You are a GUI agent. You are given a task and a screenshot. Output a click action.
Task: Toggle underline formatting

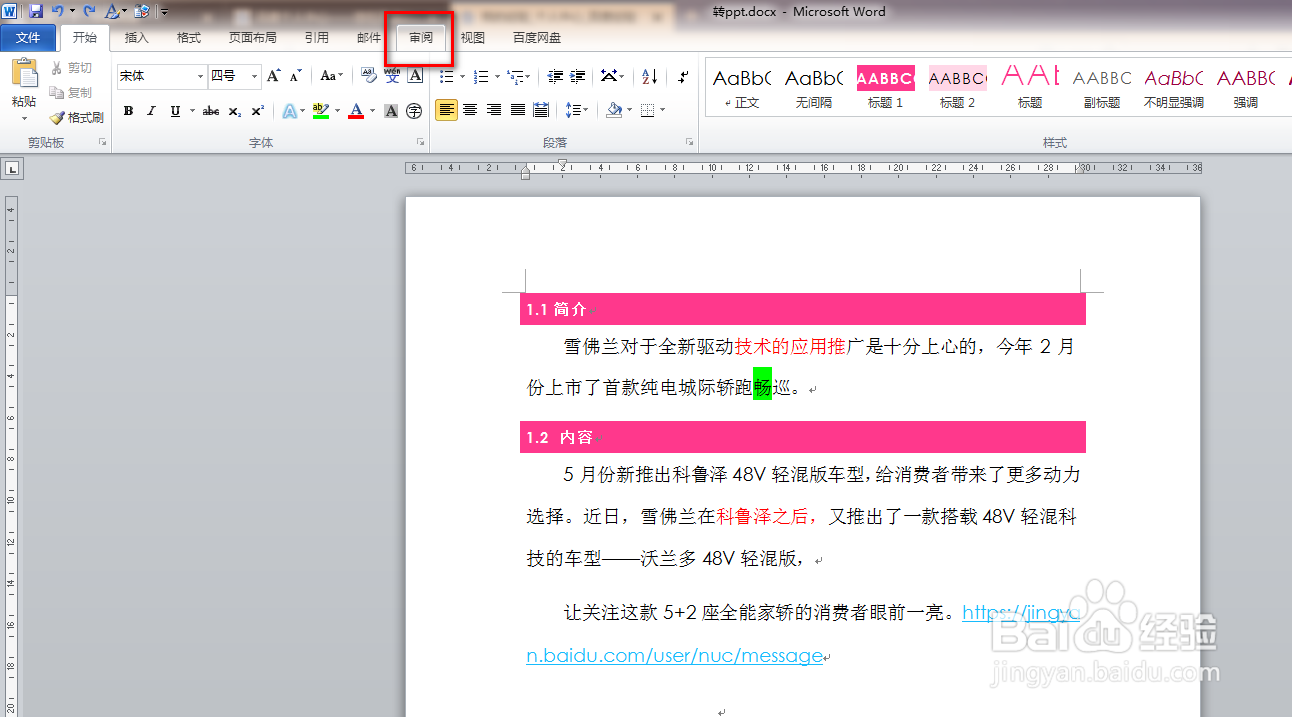pos(175,111)
